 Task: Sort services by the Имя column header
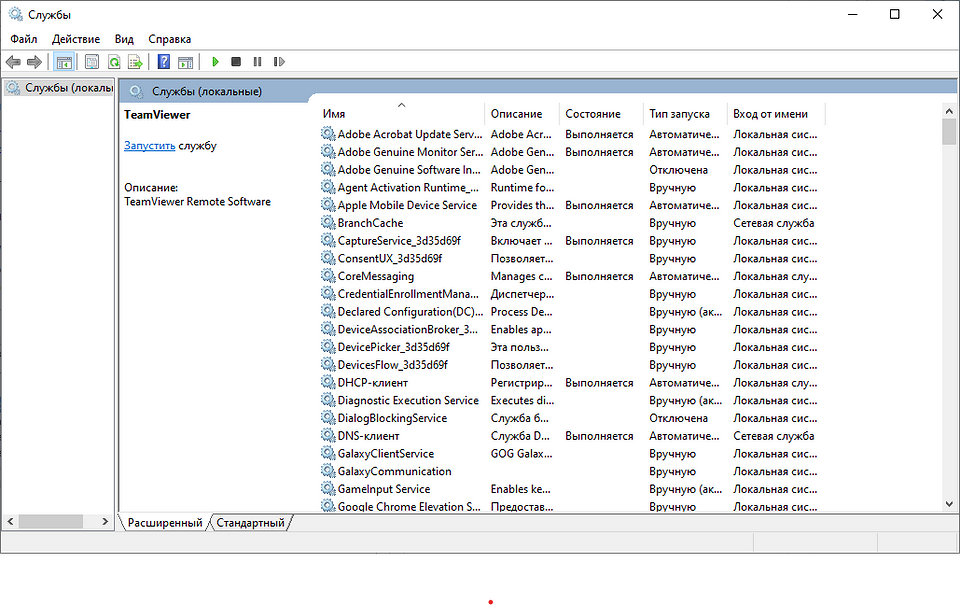340,113
